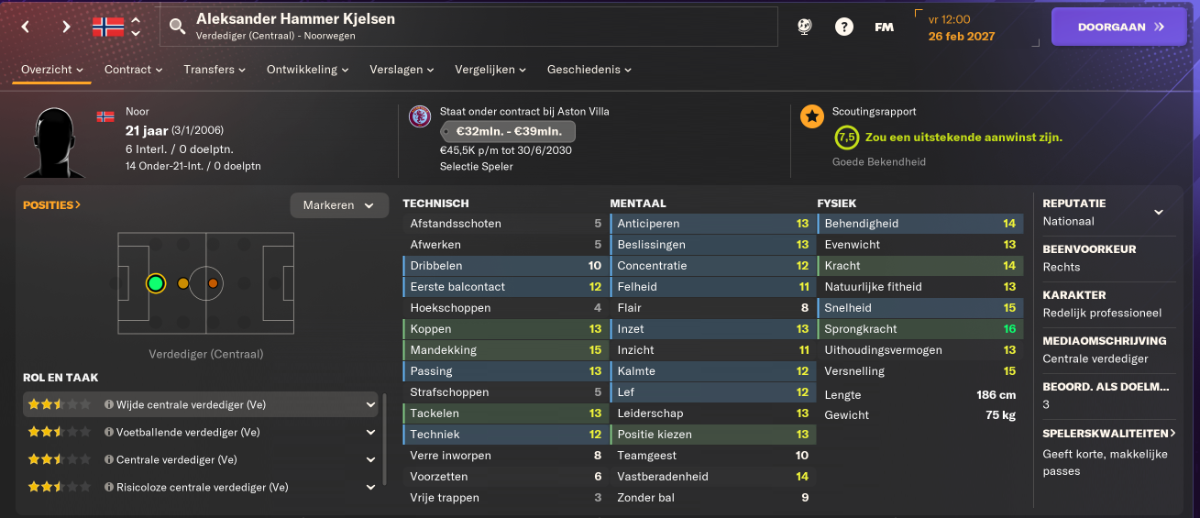Screen dimensions: 1200x518
Task: Open the Ontwikkeling menu tab
Action: pos(308,70)
